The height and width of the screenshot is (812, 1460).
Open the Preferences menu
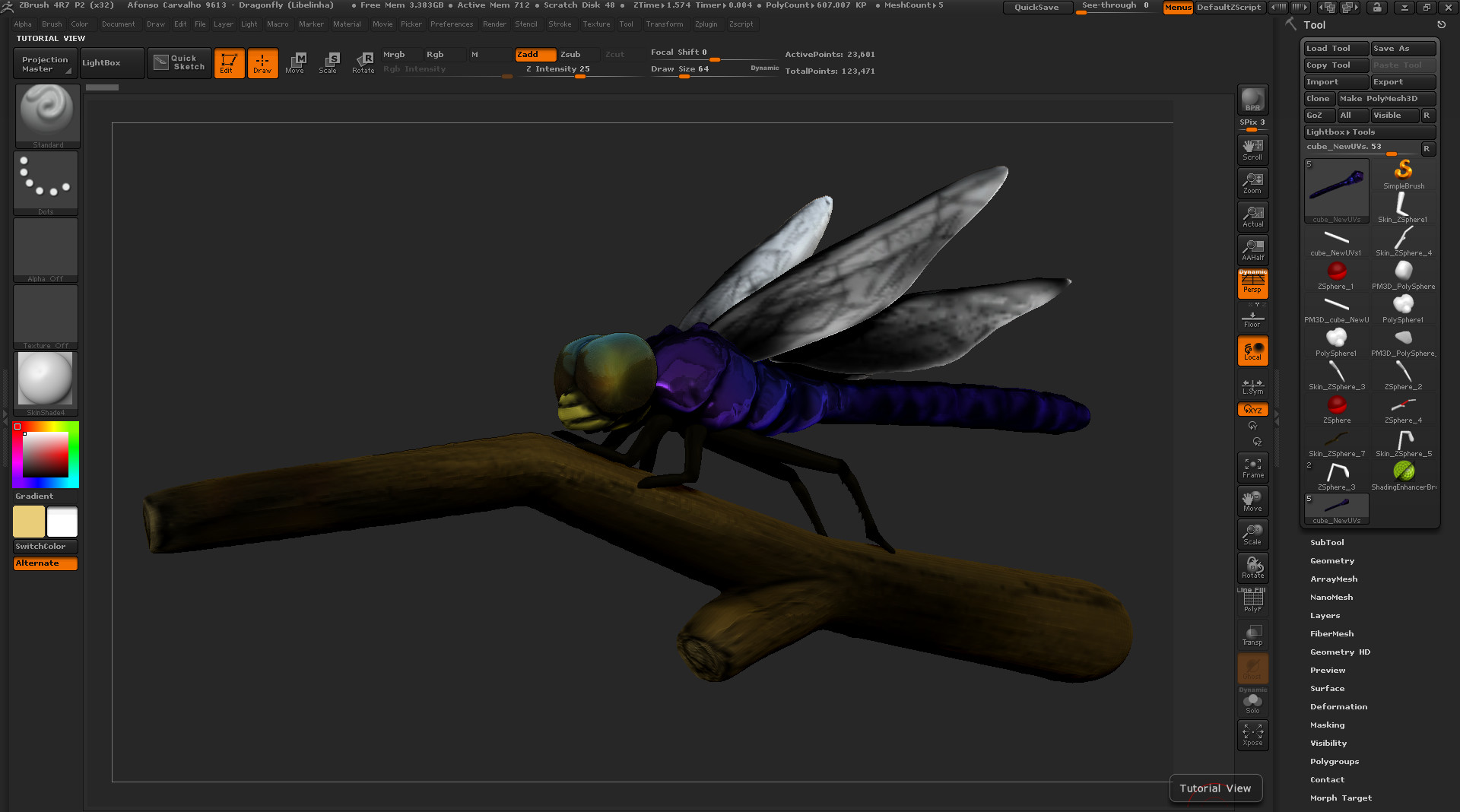[x=452, y=24]
